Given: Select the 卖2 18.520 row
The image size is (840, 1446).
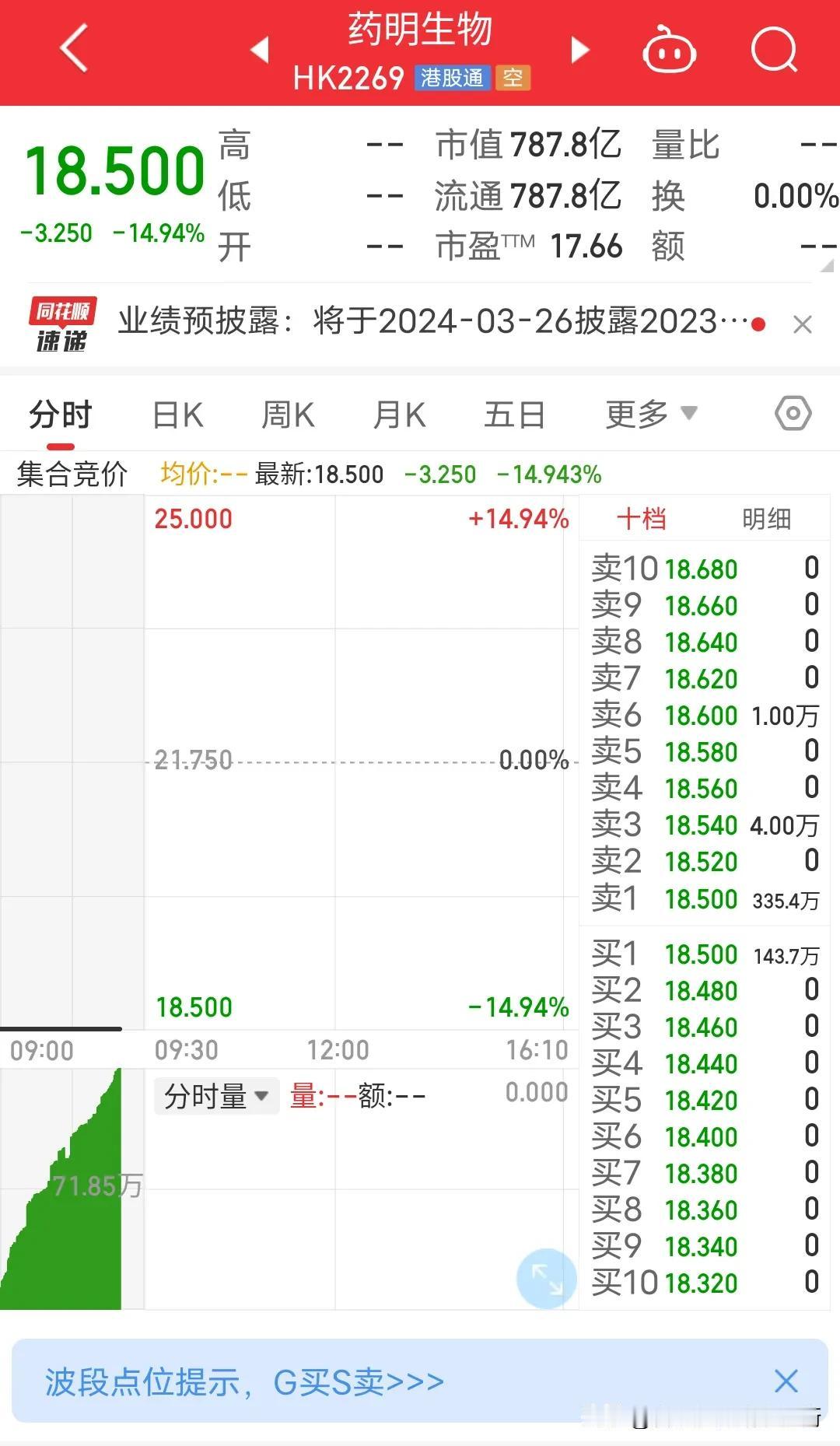Looking at the screenshot, I should (x=705, y=861).
